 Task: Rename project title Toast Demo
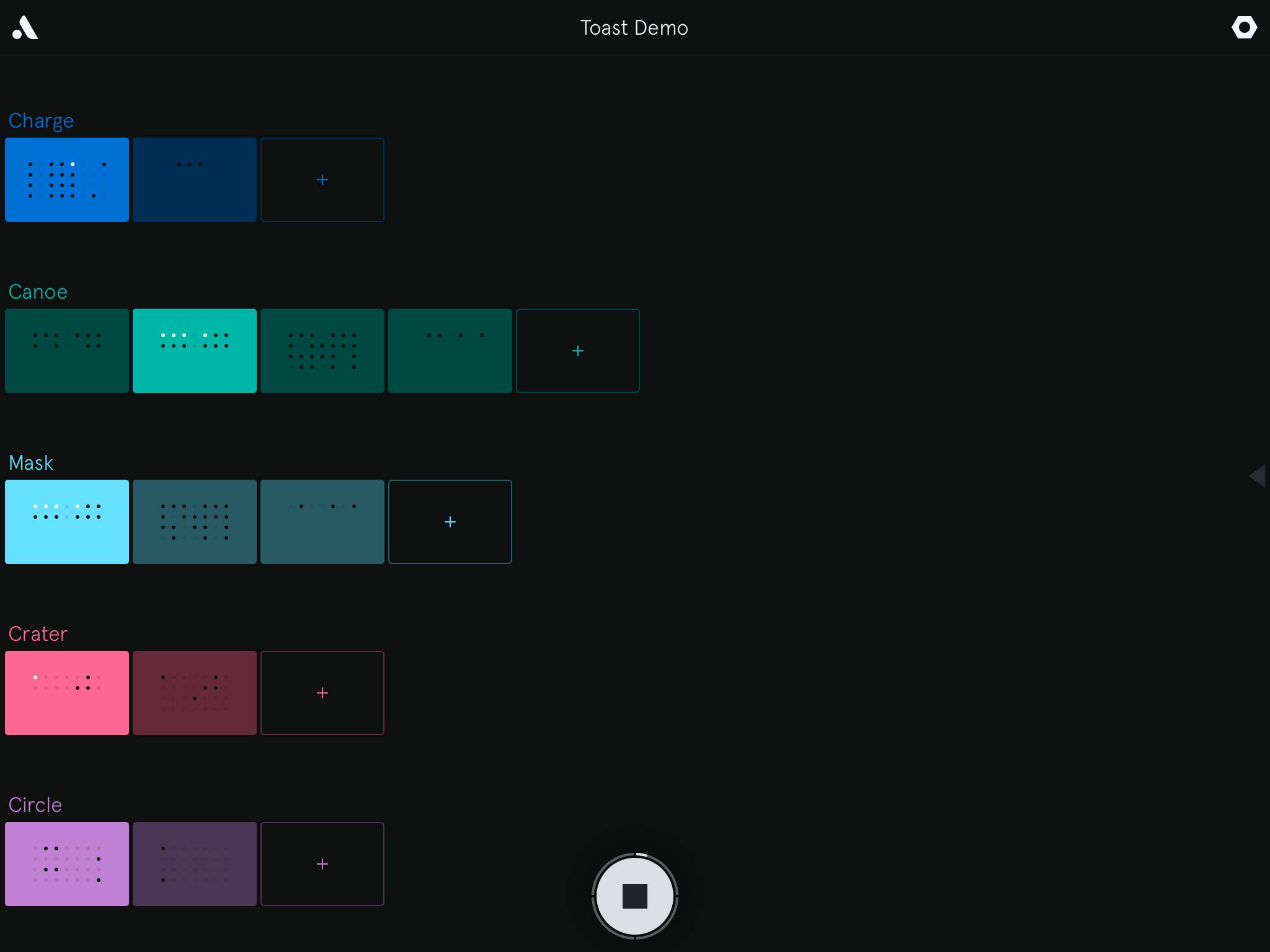coord(634,28)
